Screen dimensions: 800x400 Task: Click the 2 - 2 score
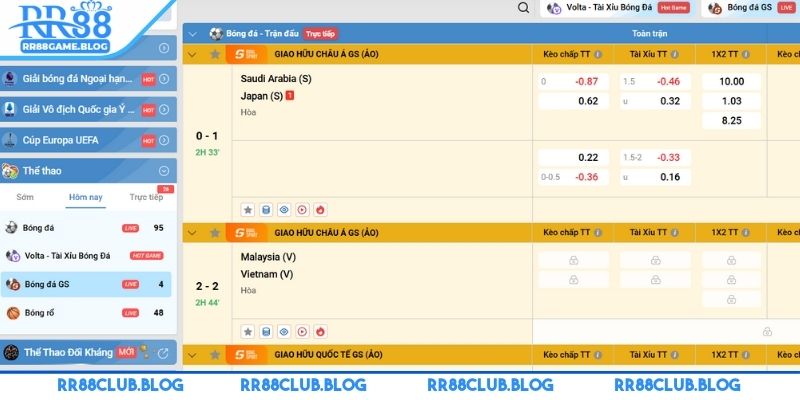pyautogui.click(x=207, y=287)
